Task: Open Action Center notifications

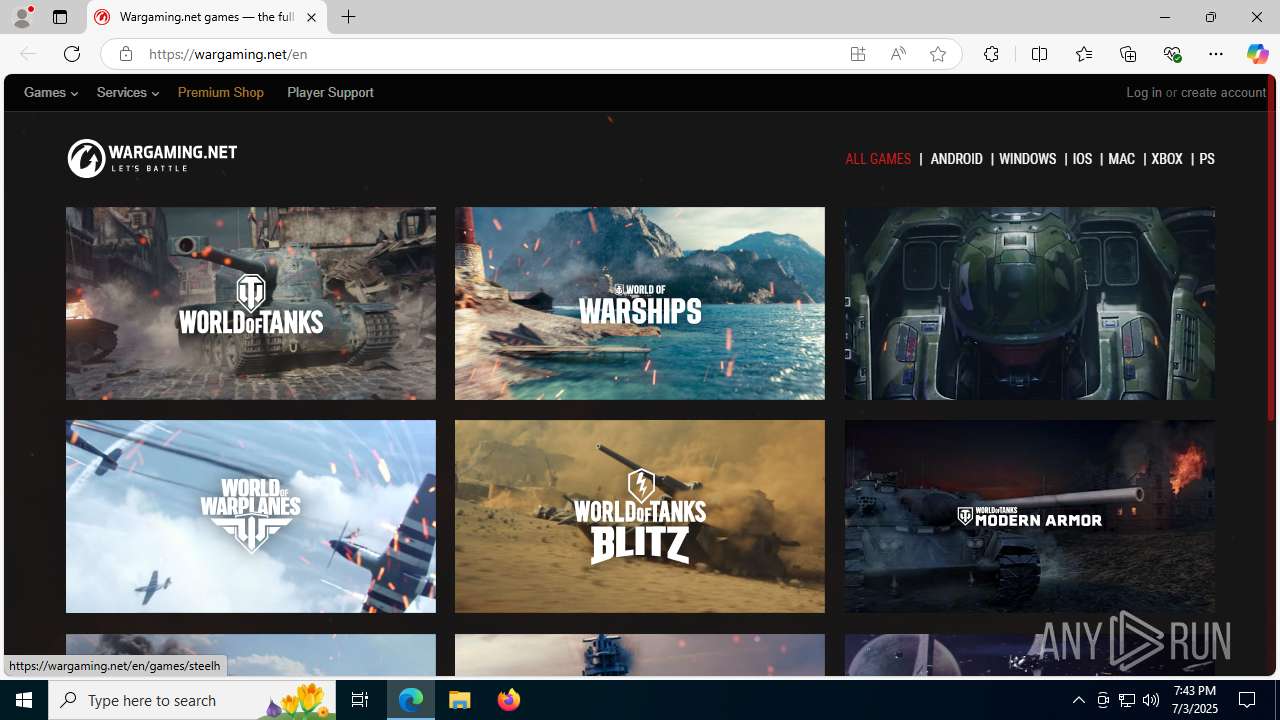Action: point(1248,700)
